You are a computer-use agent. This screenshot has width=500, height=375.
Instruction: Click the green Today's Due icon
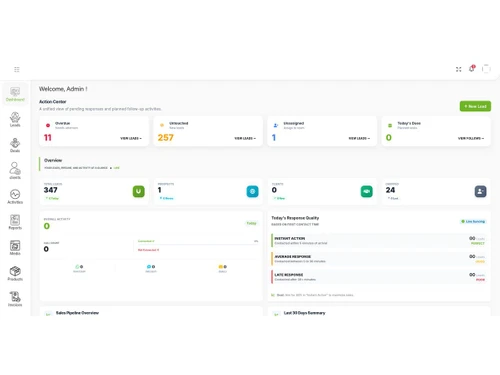[390, 125]
